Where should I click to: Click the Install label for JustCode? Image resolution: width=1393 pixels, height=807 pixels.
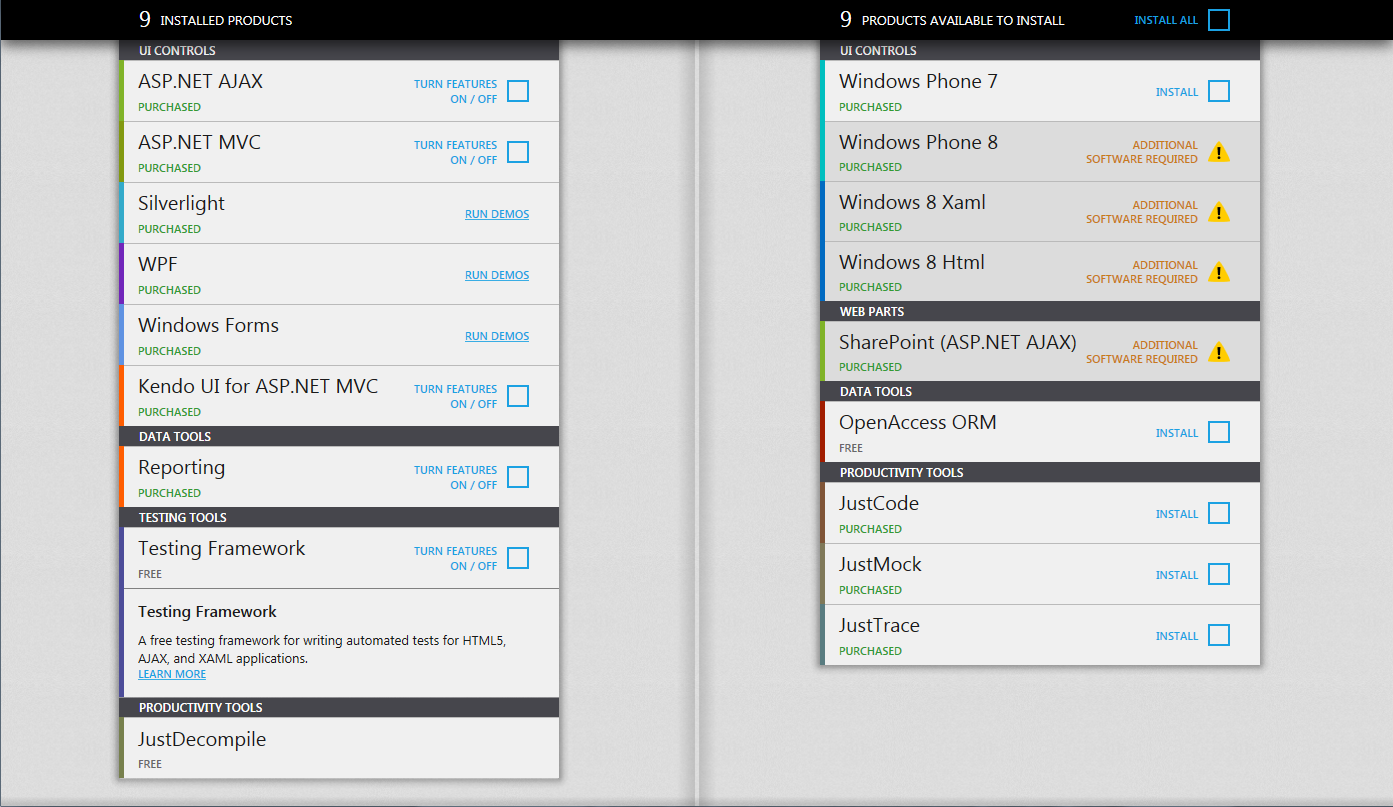[x=1177, y=514]
